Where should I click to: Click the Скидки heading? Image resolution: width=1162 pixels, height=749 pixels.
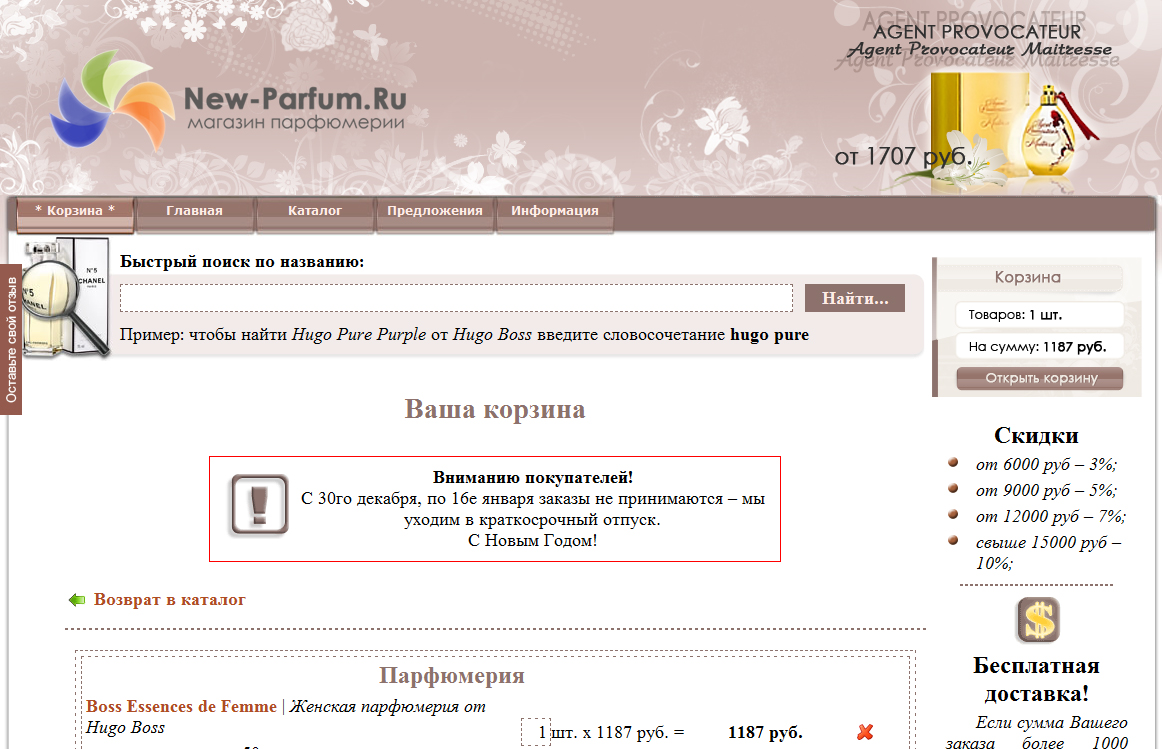pos(1036,436)
